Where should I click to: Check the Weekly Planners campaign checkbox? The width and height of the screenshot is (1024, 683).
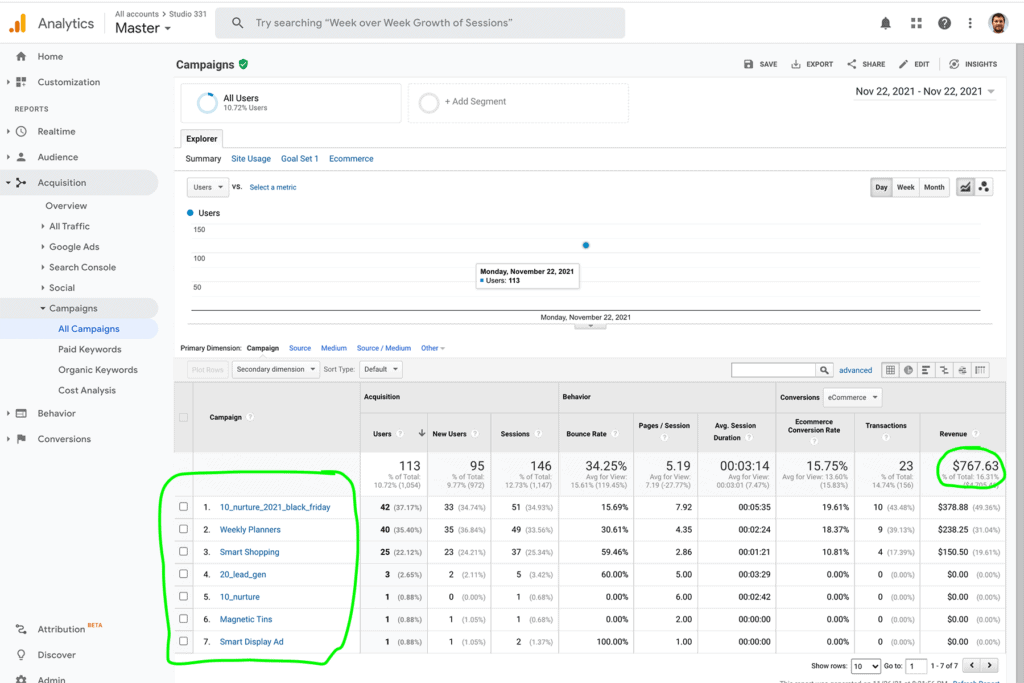[x=183, y=529]
